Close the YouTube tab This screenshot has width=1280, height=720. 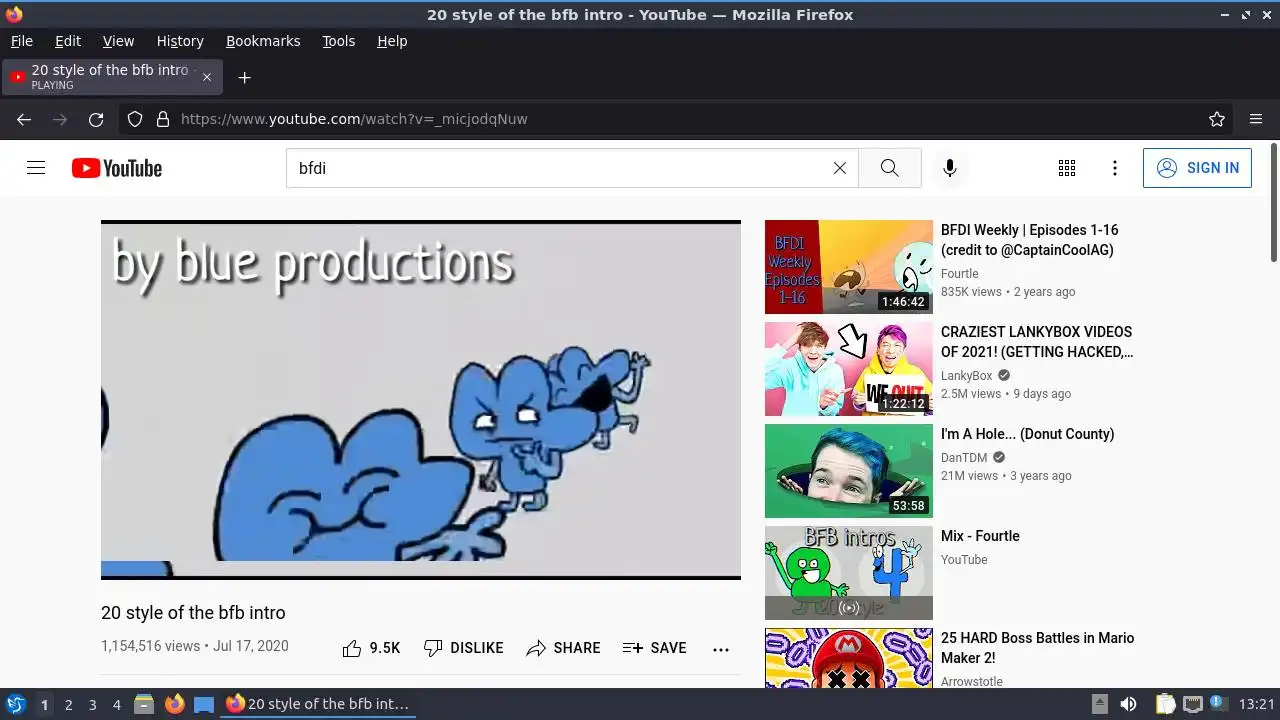[x=207, y=77]
